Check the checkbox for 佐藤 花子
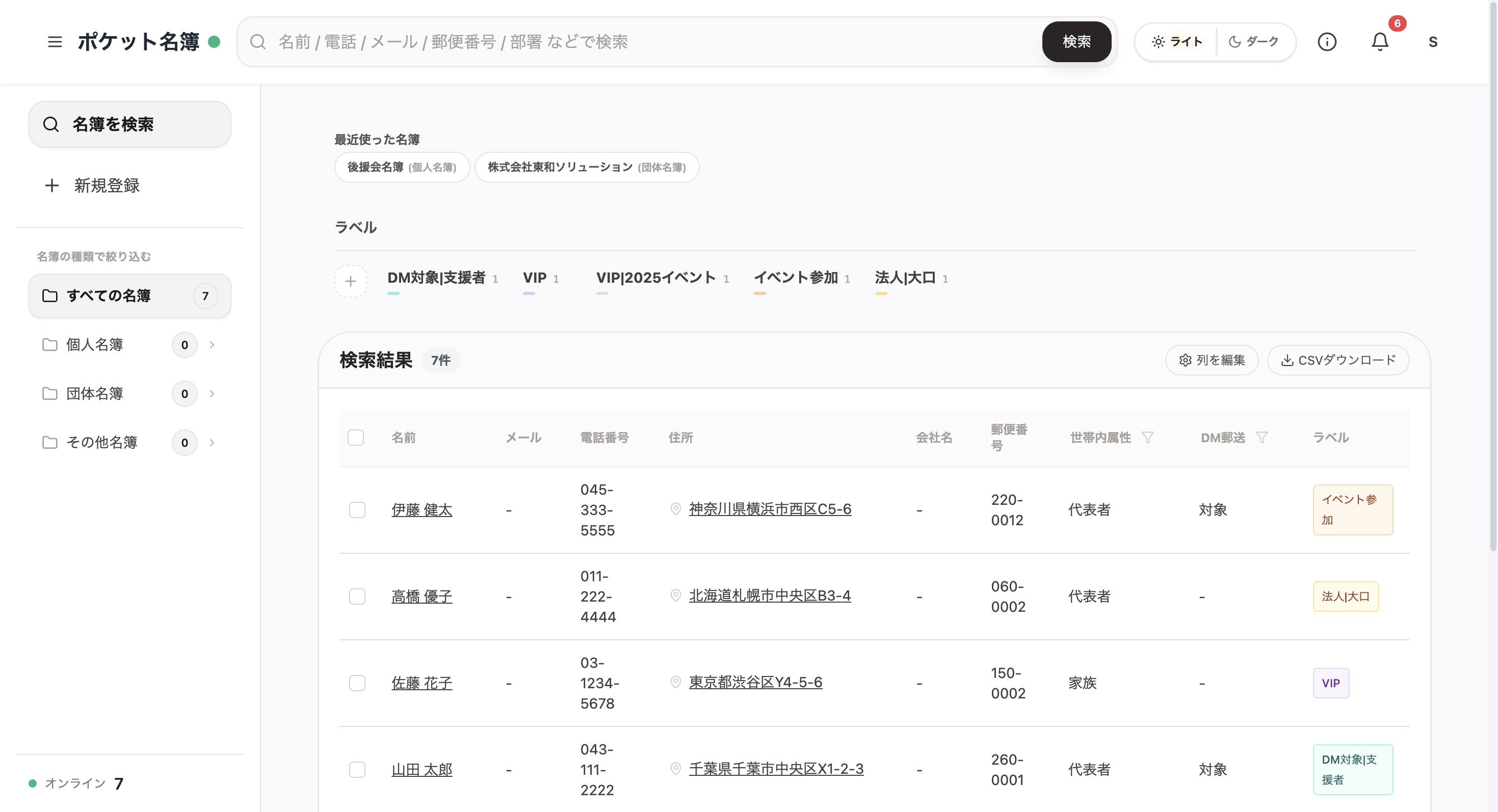The image size is (1498, 812). [357, 683]
